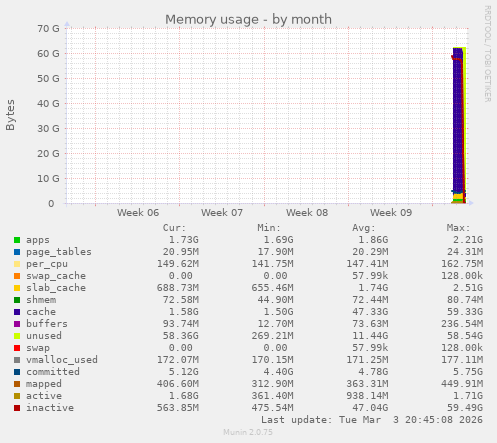Click the apps current value 1.73G

coord(184,240)
